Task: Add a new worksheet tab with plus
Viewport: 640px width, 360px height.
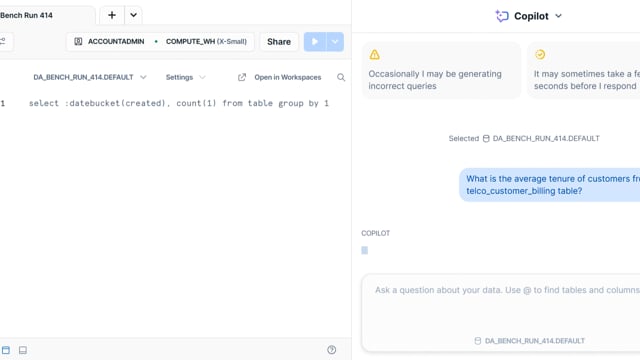Action: pos(112,16)
